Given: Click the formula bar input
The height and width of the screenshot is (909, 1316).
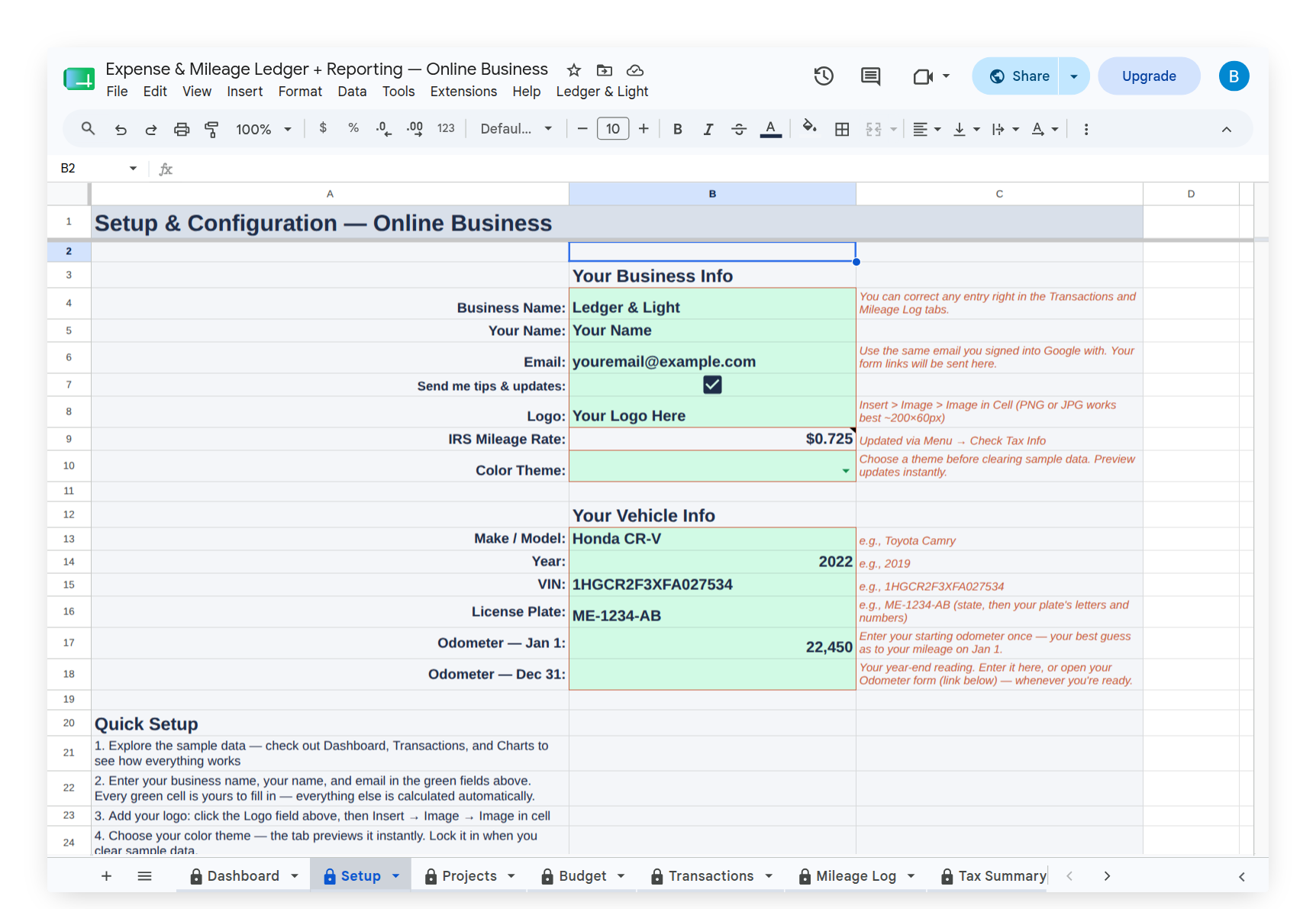Looking at the screenshot, I should click(718, 169).
